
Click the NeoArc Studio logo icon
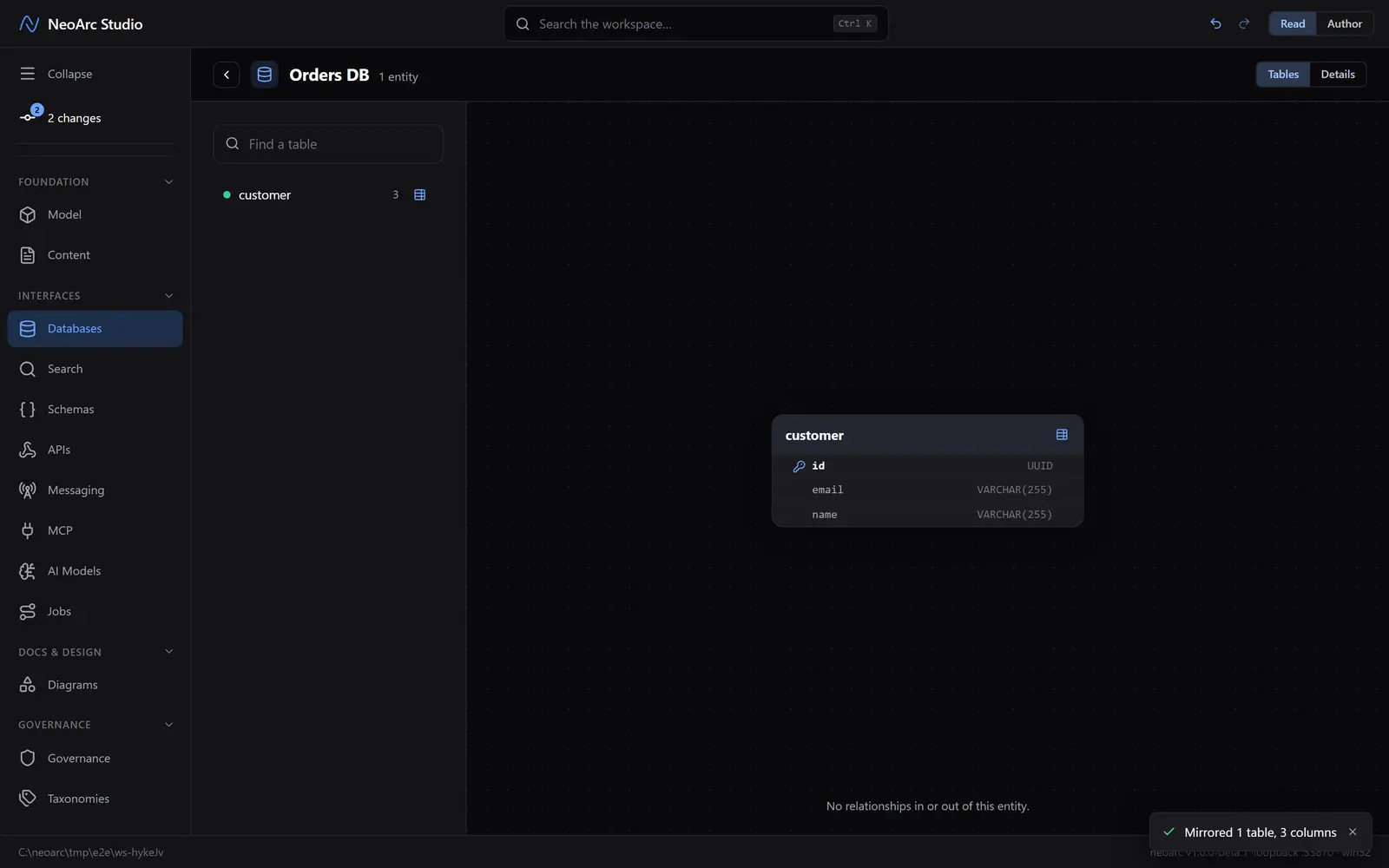tap(29, 23)
